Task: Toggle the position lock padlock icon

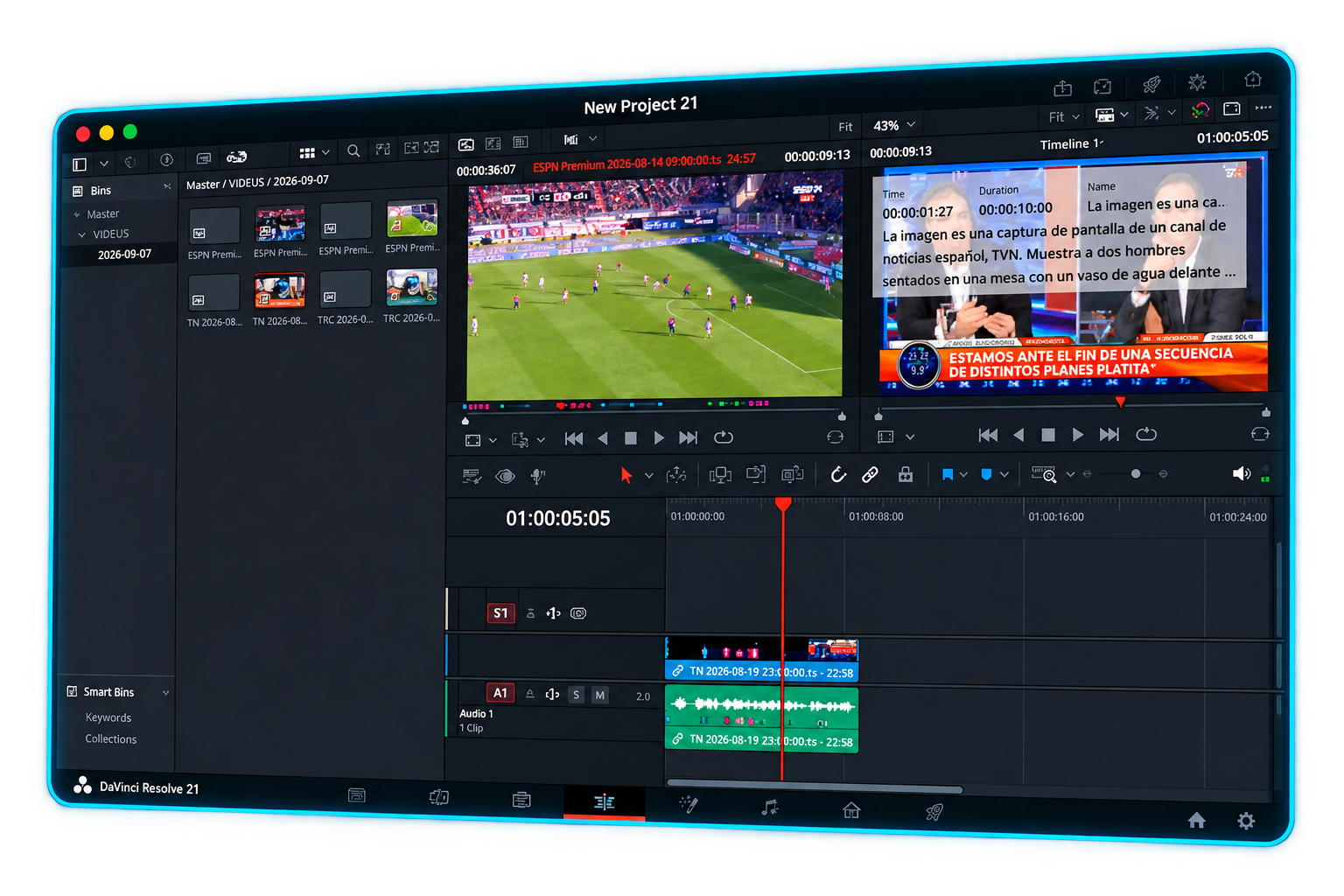Action: coord(906,474)
